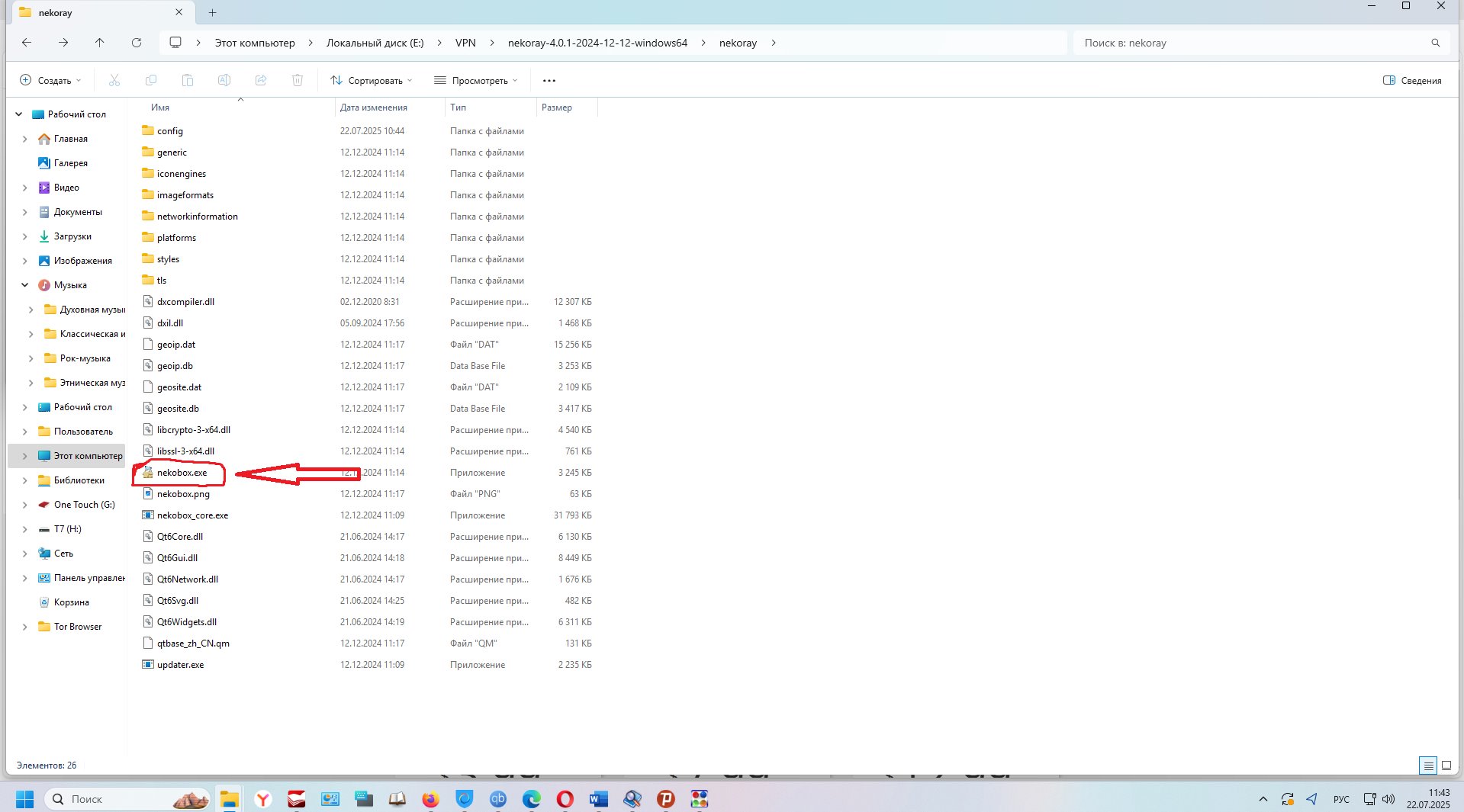Viewport: 1464px width, 812px height.
Task: Click the Back navigation arrow
Action: (27, 43)
